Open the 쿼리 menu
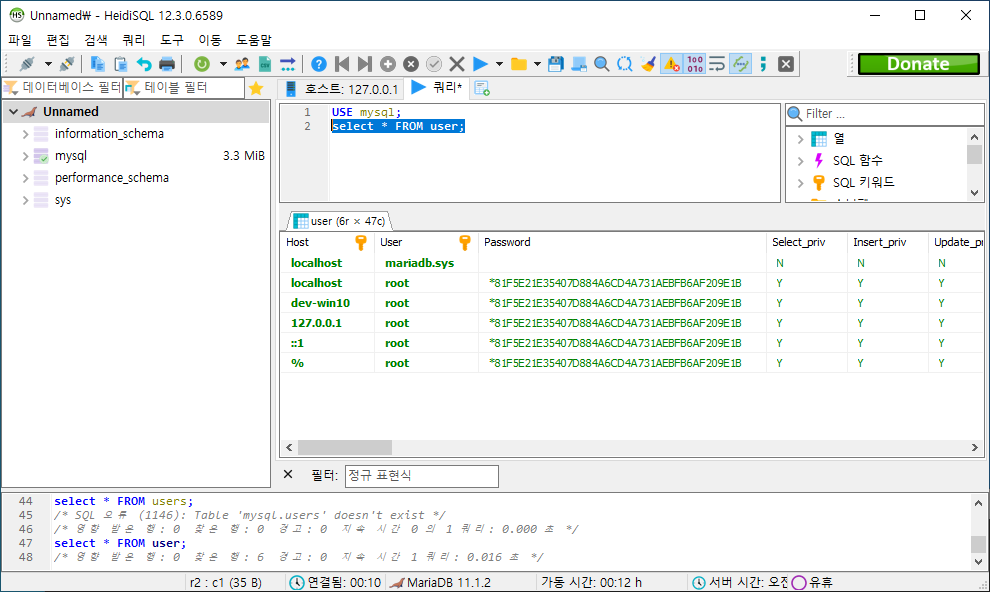The image size is (990, 592). tap(134, 40)
